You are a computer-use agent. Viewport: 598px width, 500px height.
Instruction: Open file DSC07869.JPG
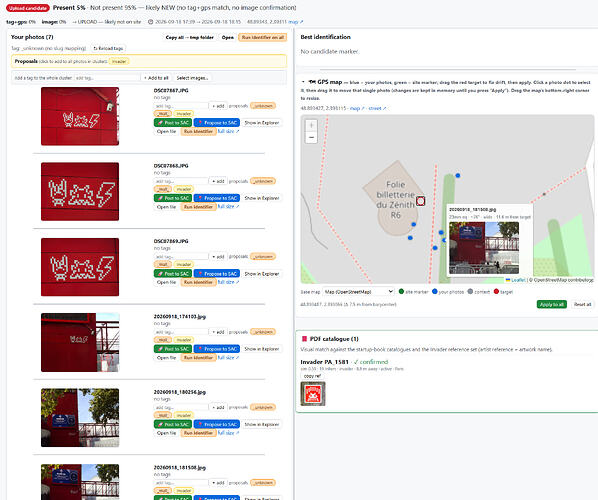tap(166, 282)
